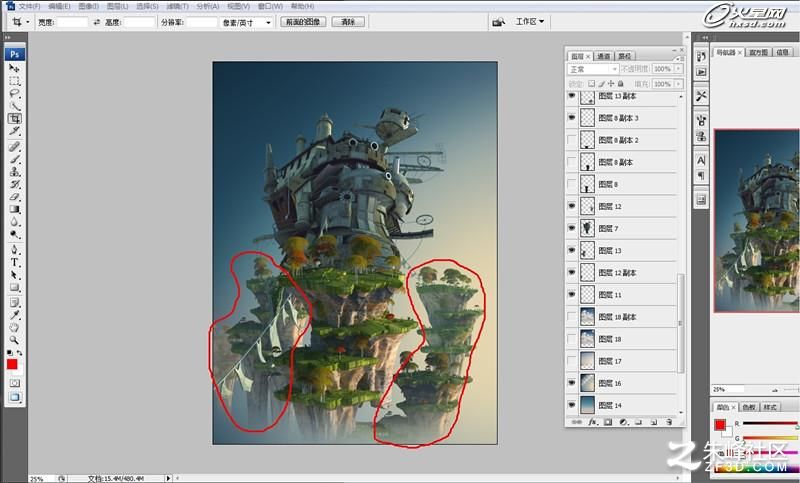Open the 滤镜(T) menu
Image resolution: width=800 pixels, height=483 pixels.
178,7
